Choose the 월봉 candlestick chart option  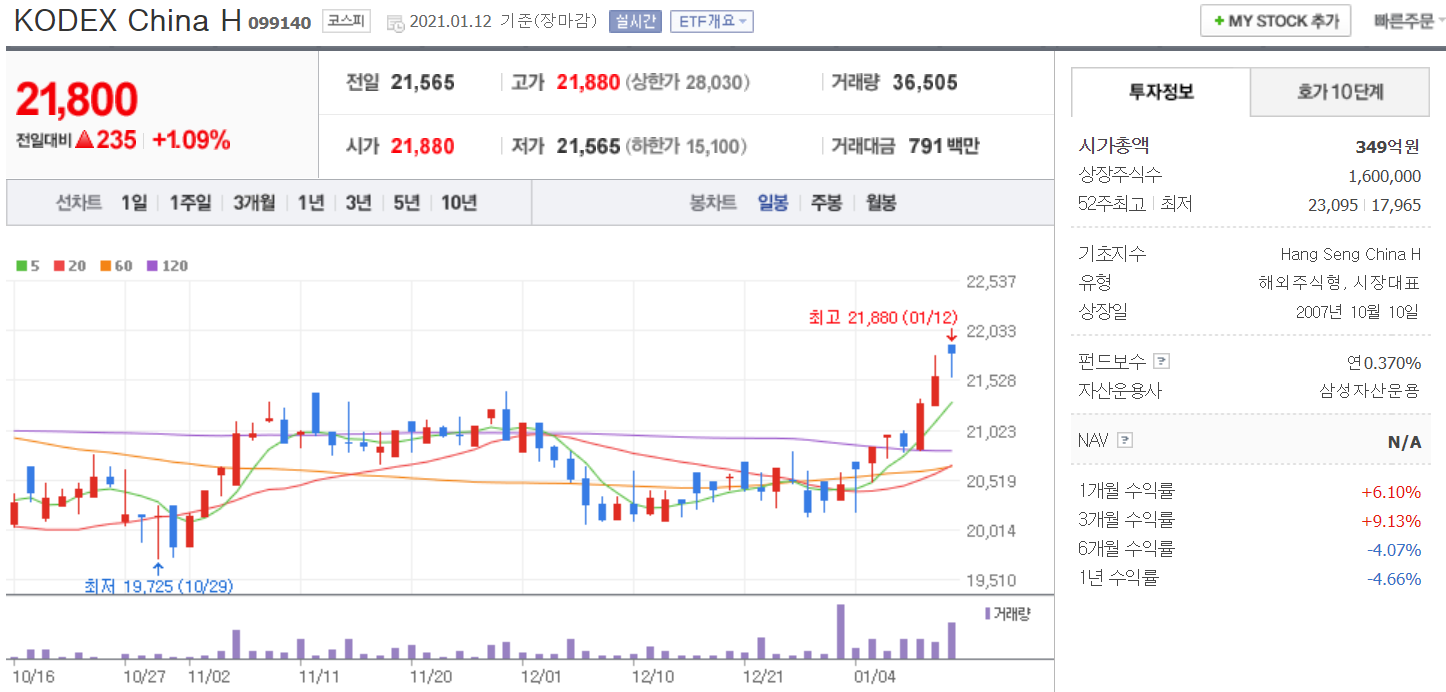point(881,203)
